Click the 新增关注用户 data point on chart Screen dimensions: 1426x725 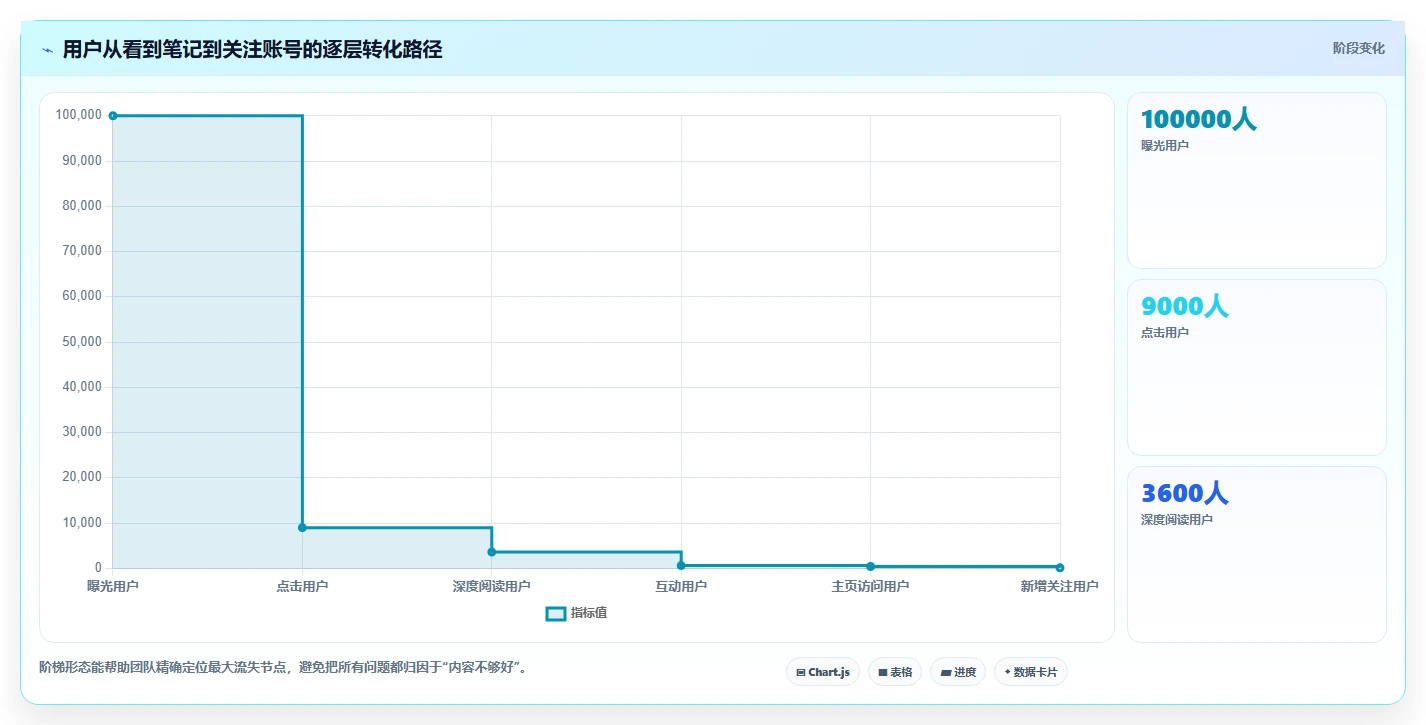click(x=1060, y=567)
